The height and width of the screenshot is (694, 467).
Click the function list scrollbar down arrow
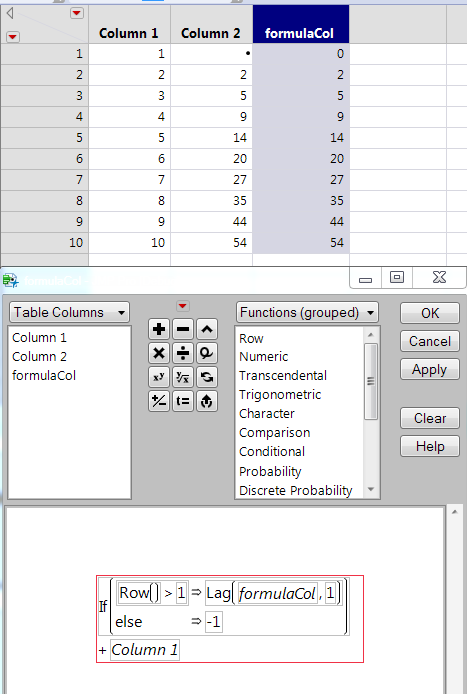tap(371, 489)
